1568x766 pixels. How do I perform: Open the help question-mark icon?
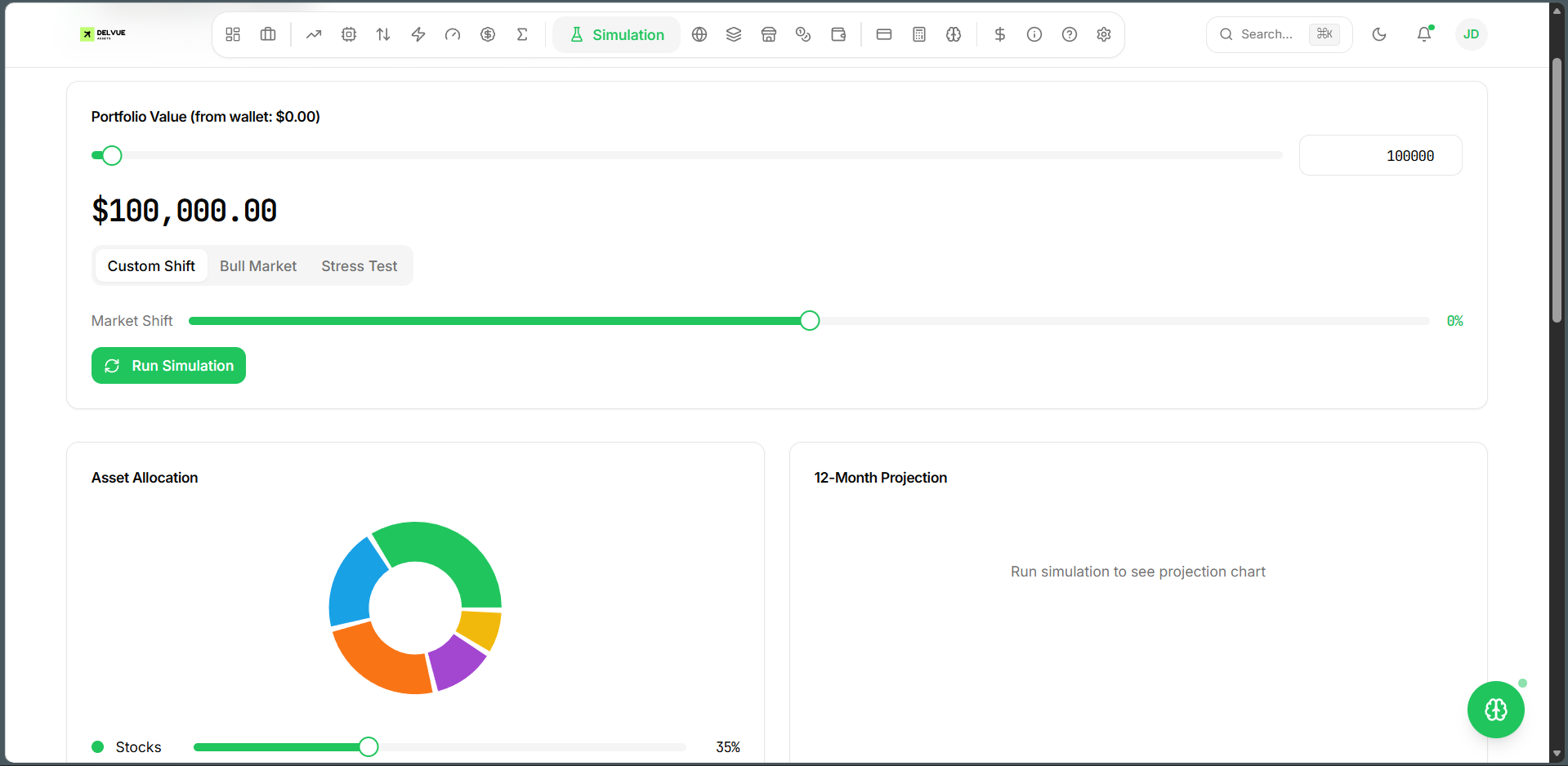pos(1070,34)
